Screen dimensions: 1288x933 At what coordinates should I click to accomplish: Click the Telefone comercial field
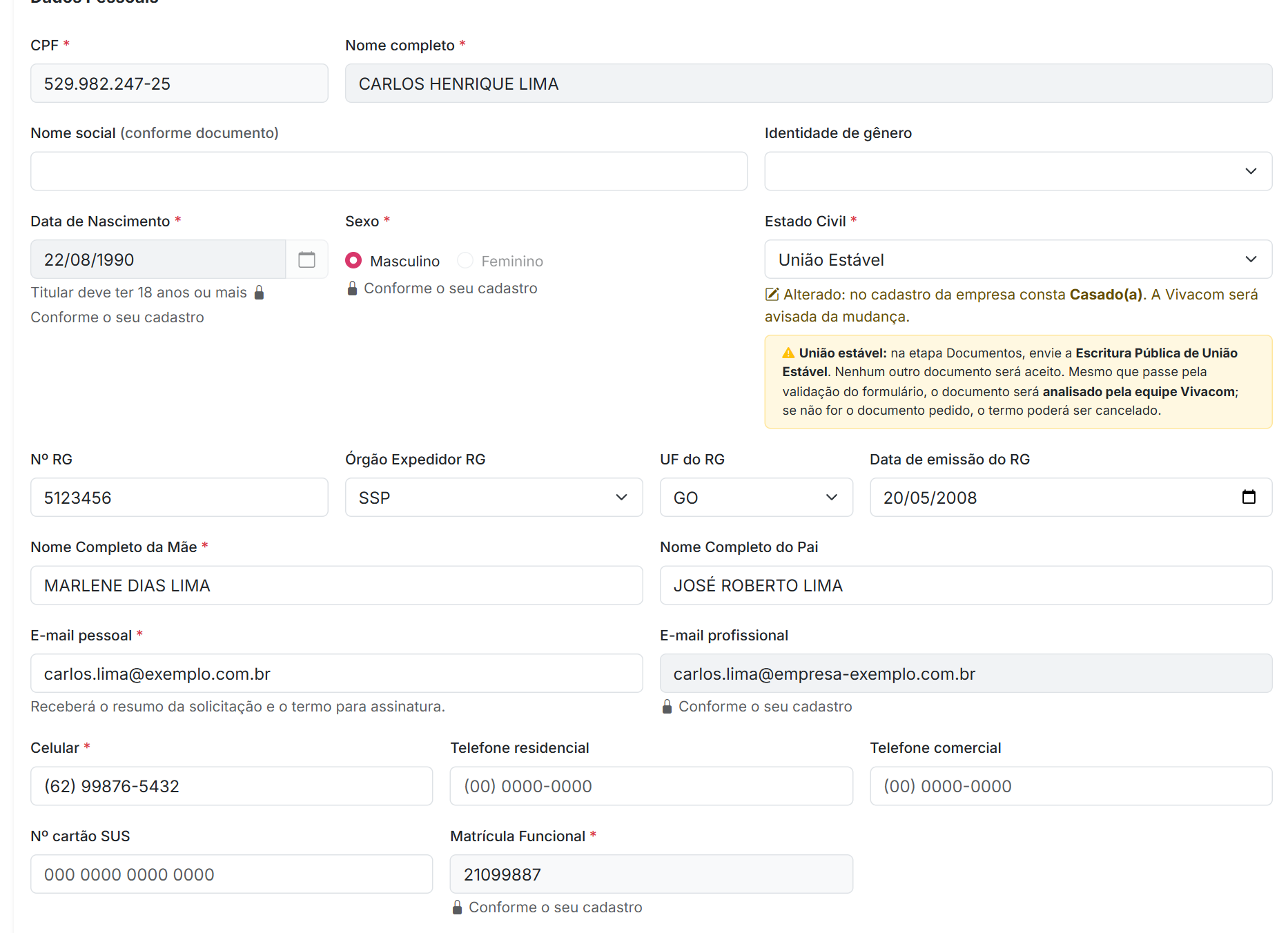(1071, 786)
